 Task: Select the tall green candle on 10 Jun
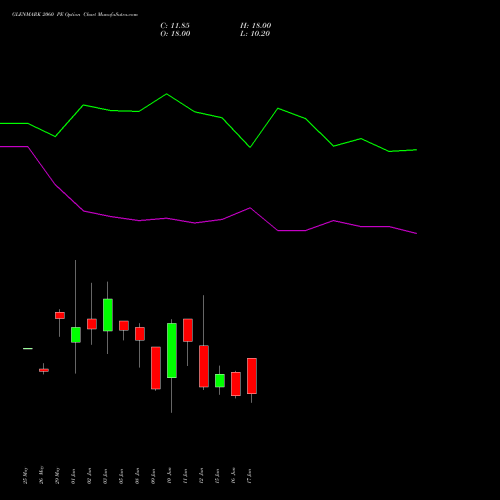[172, 350]
